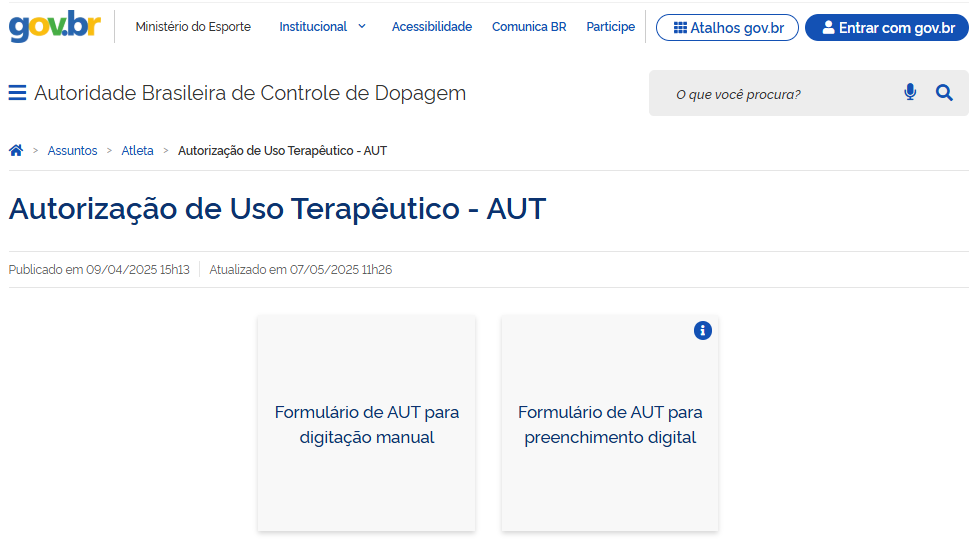Open Formulário de AUT para preenchimento digital
Image resolution: width=977 pixels, height=552 pixels.
coord(610,424)
